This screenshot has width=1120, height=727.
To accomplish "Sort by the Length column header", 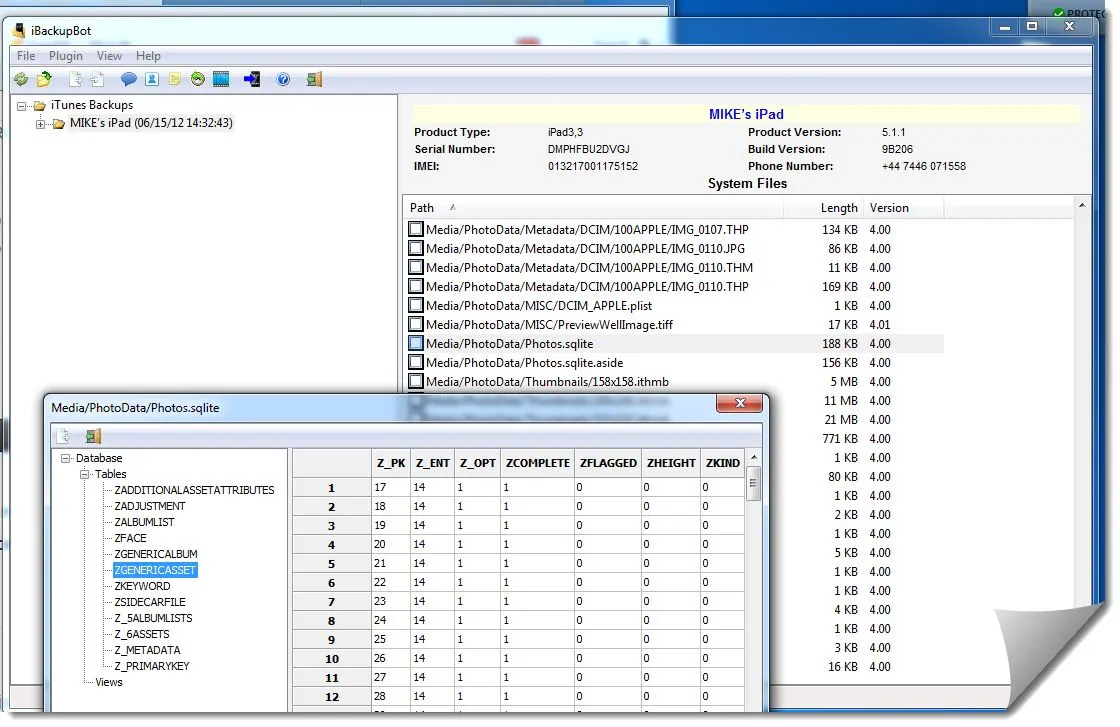I will pyautogui.click(x=838, y=208).
